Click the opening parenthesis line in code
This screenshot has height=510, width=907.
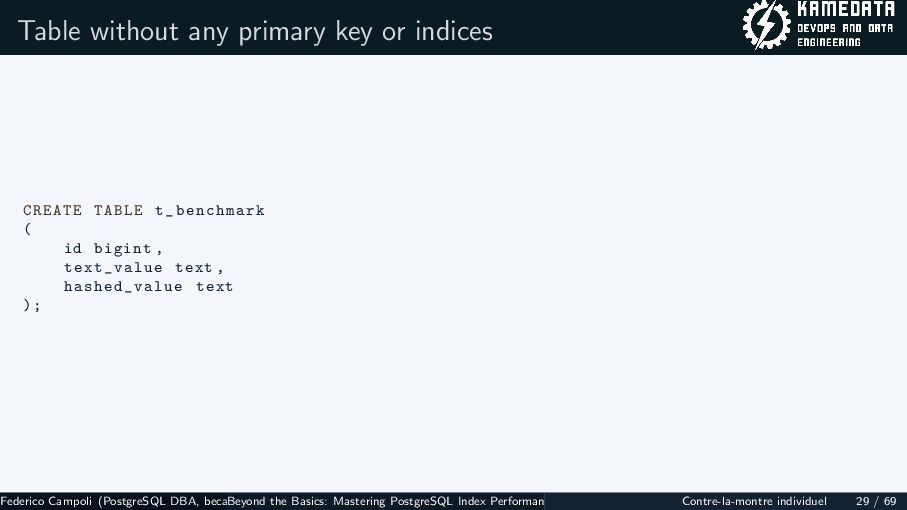tap(26, 229)
